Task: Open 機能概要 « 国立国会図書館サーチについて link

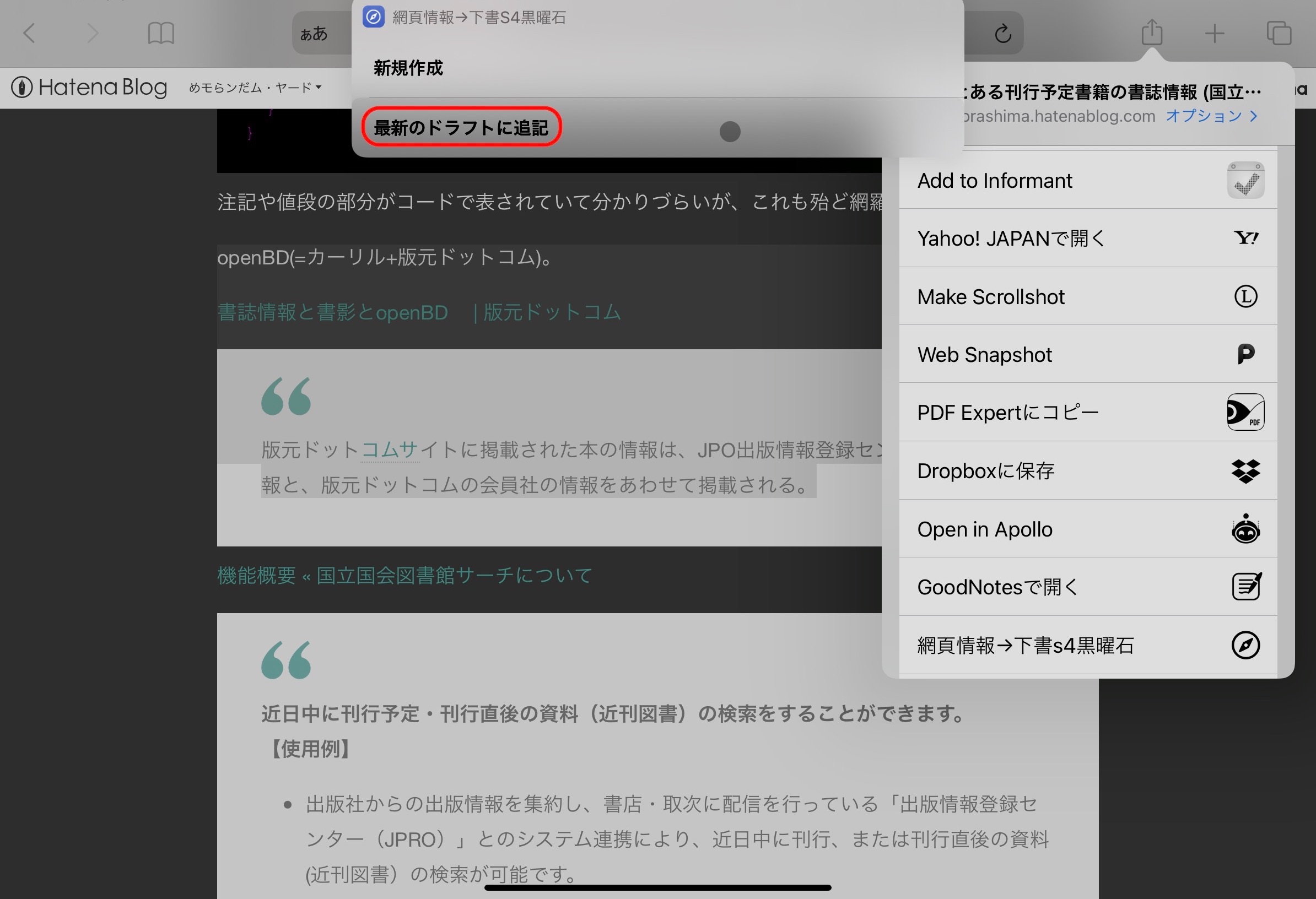Action: [x=404, y=575]
